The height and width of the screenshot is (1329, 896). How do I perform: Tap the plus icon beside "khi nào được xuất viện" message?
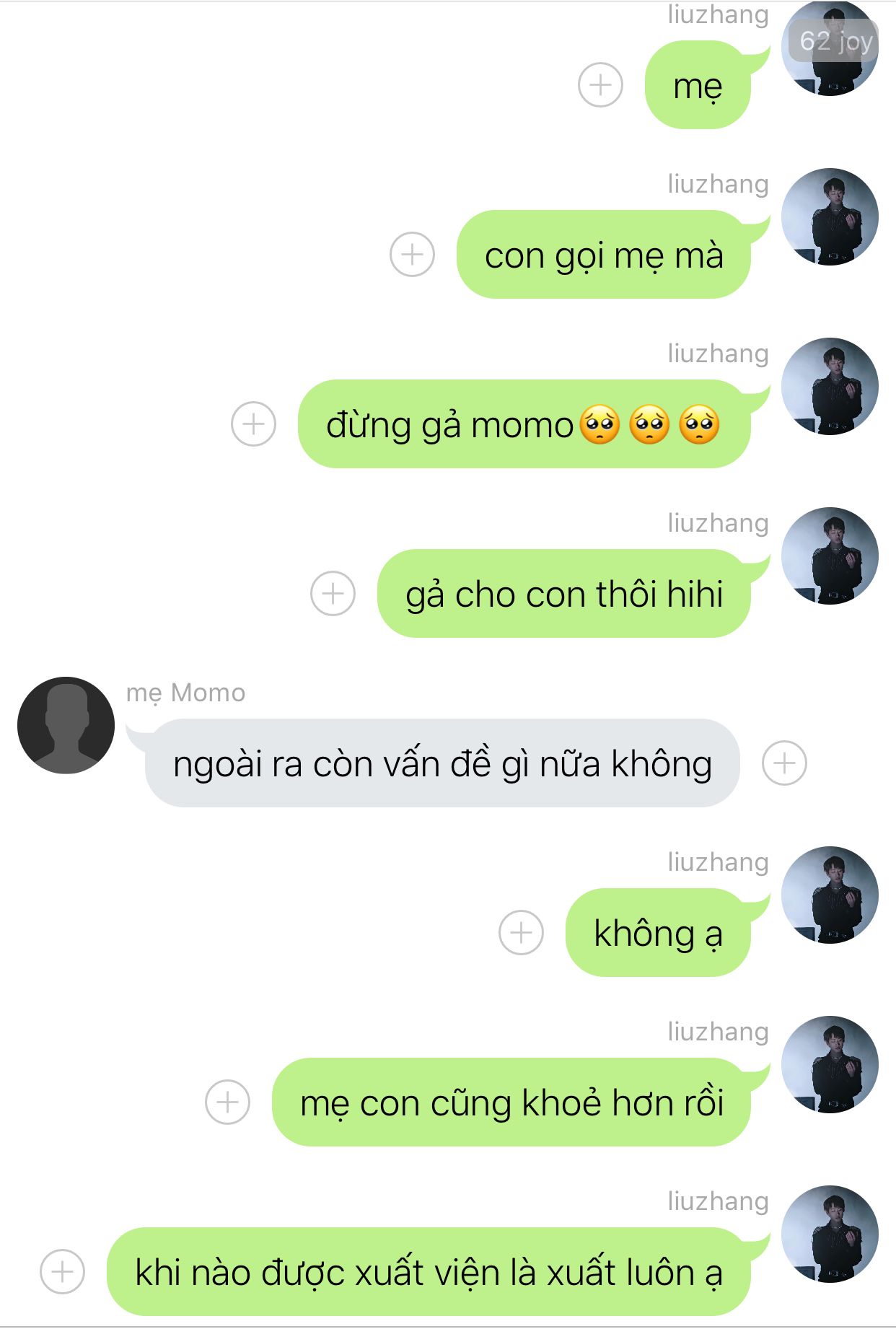(x=62, y=1272)
